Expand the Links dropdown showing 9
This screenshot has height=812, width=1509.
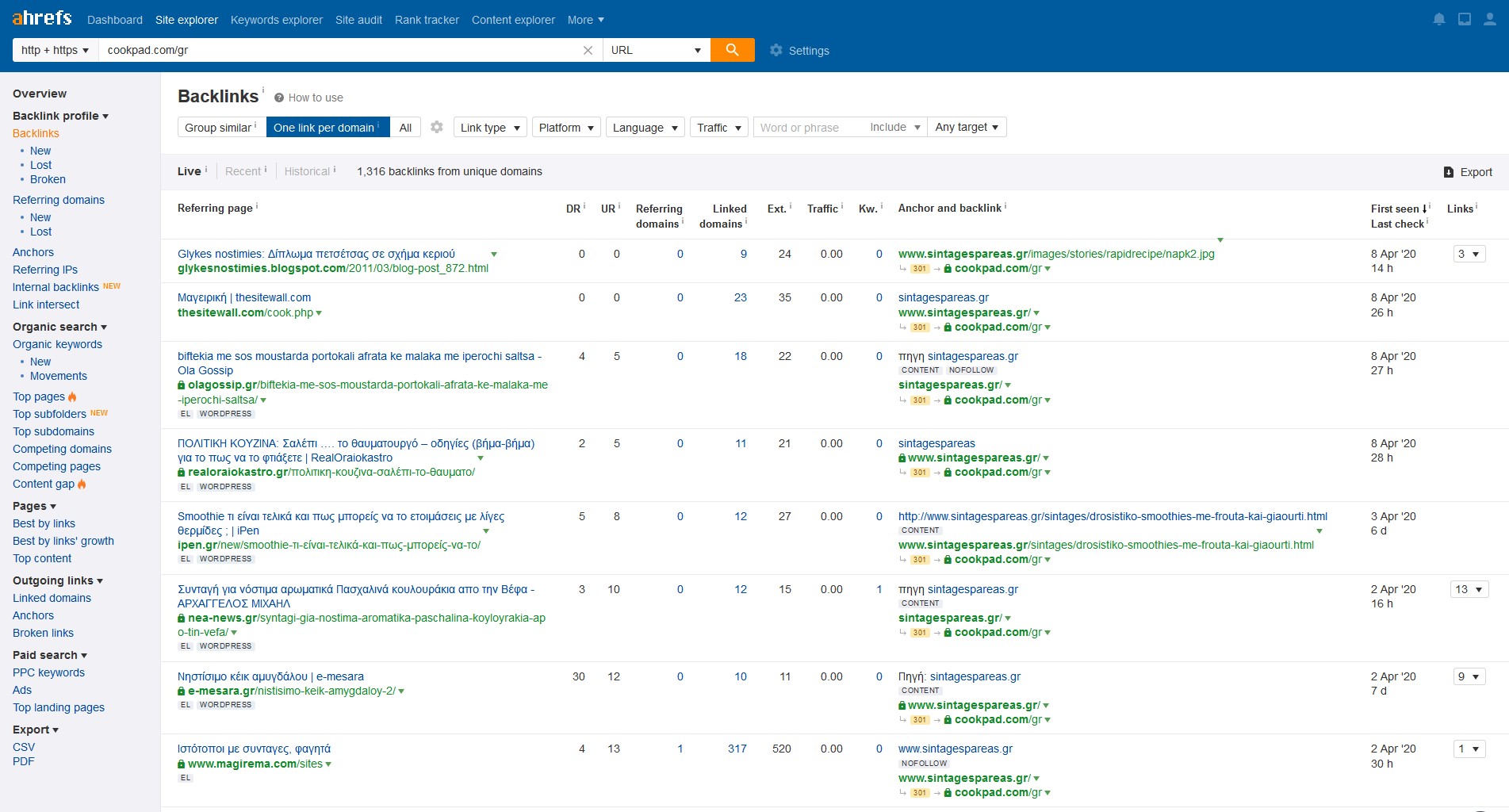click(x=1469, y=676)
